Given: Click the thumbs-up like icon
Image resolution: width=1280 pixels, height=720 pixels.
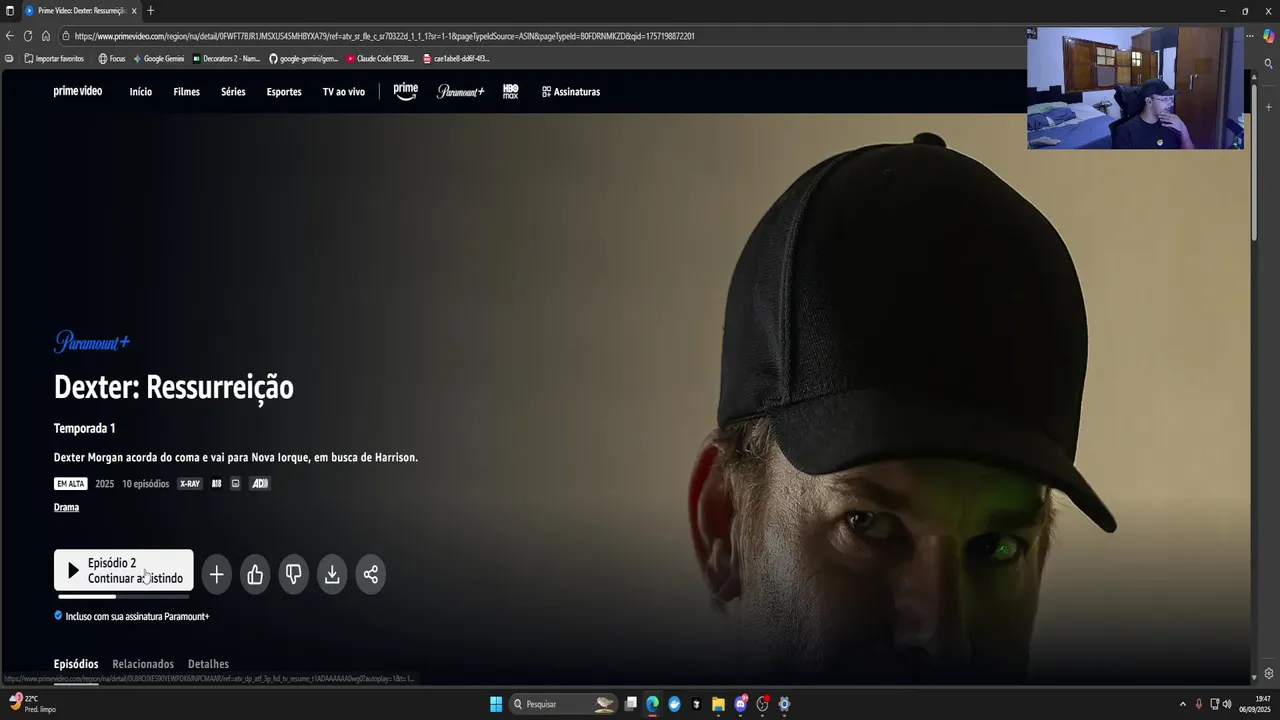Looking at the screenshot, I should (x=255, y=574).
